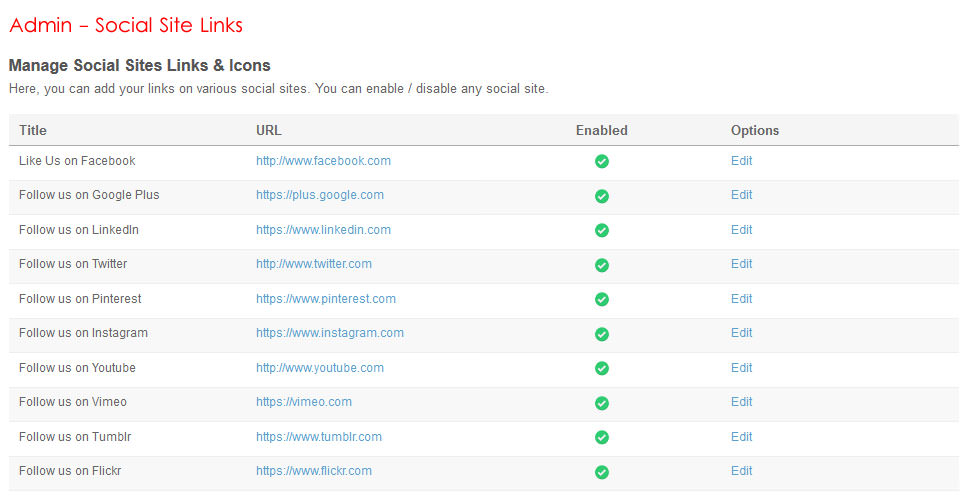The image size is (966, 497).
Task: Click the Instagram enabled status icon
Action: point(602,334)
